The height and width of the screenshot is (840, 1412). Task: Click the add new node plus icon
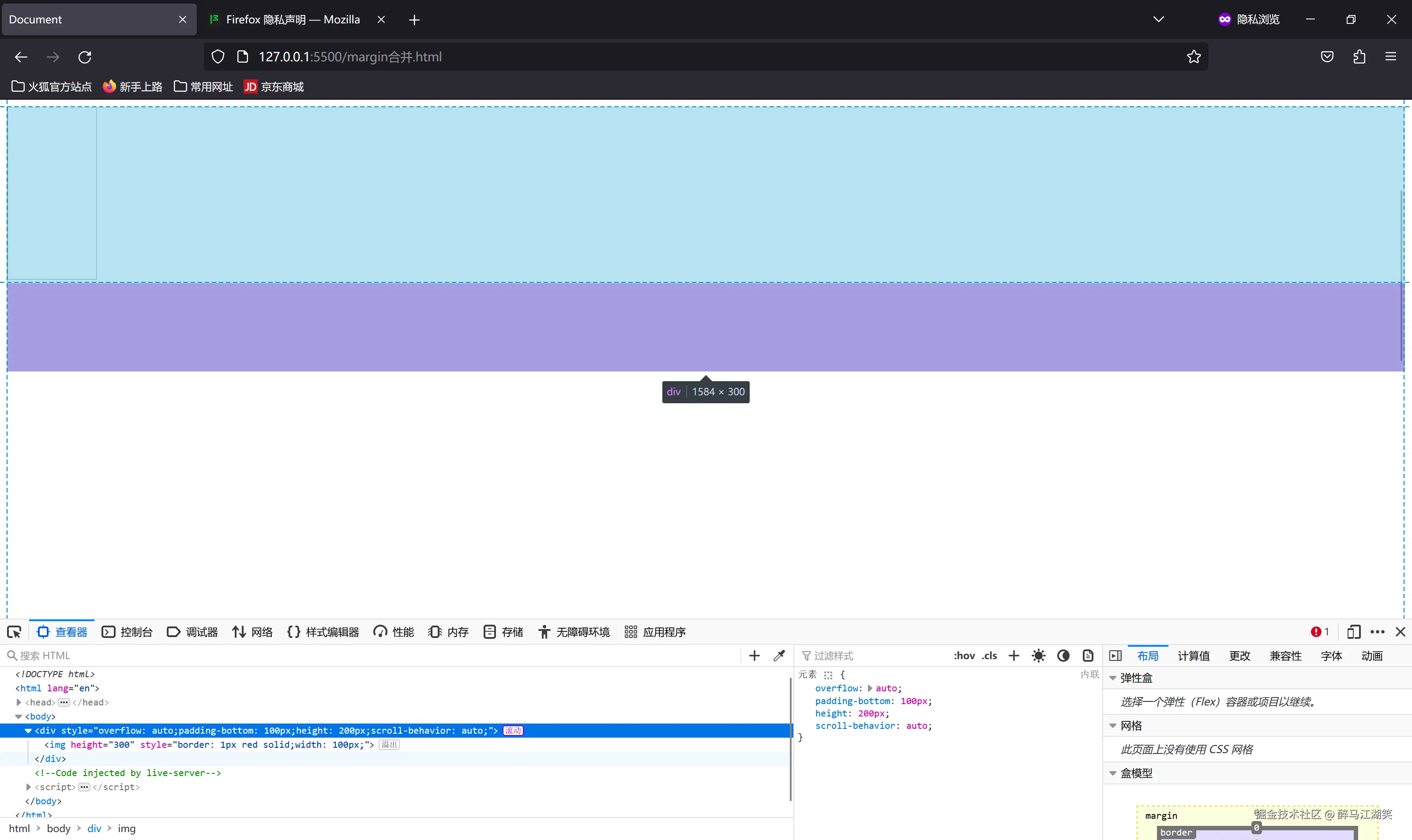pyautogui.click(x=754, y=656)
